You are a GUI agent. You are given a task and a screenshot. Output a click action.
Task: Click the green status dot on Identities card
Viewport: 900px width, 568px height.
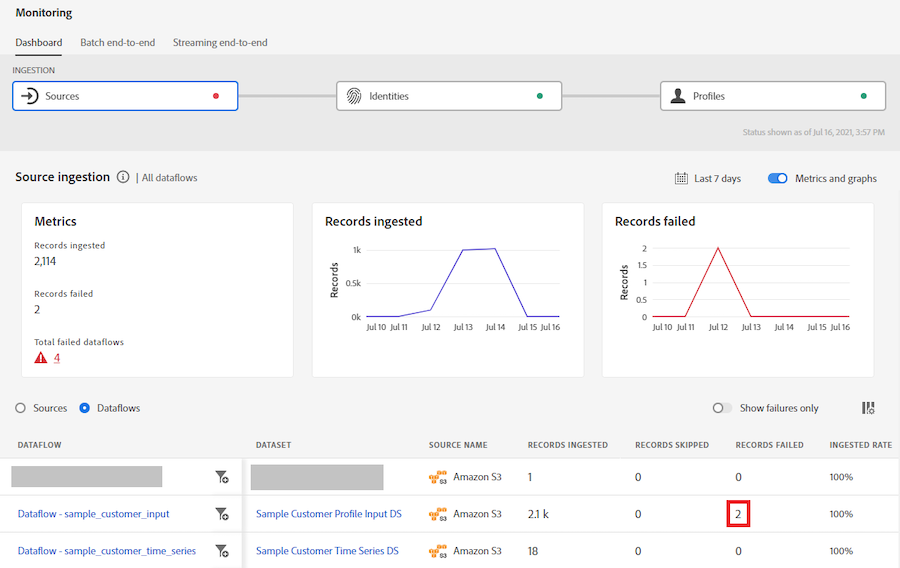click(x=540, y=96)
